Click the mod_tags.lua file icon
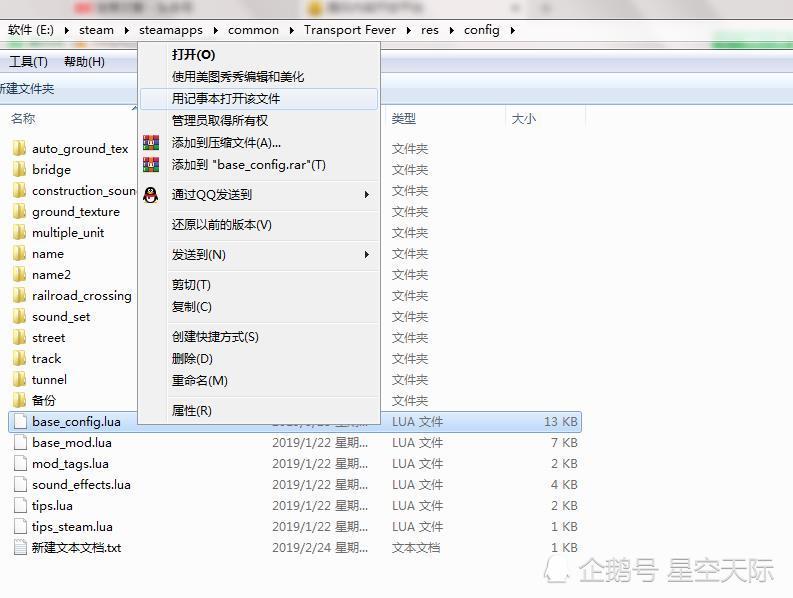Viewport: 793px width, 598px height. [20, 463]
